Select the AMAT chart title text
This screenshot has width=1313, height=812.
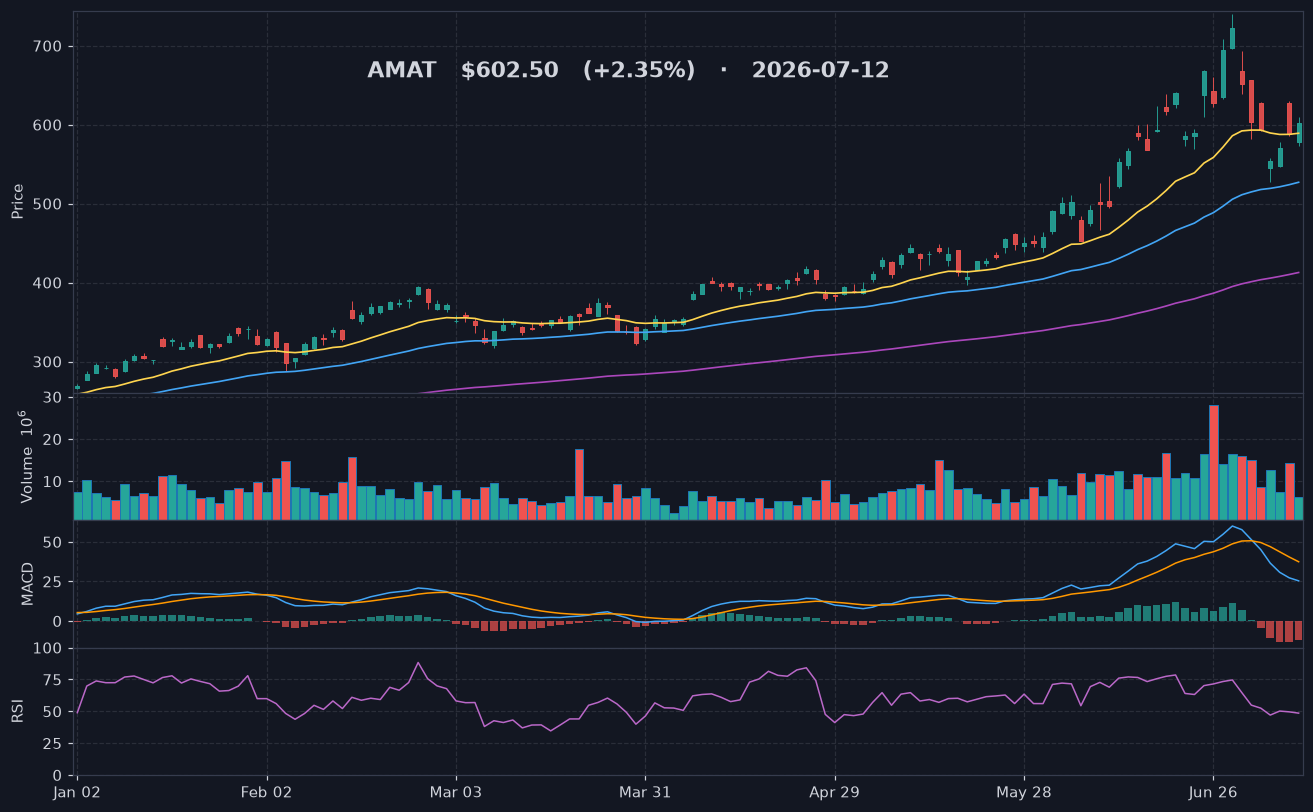628,70
